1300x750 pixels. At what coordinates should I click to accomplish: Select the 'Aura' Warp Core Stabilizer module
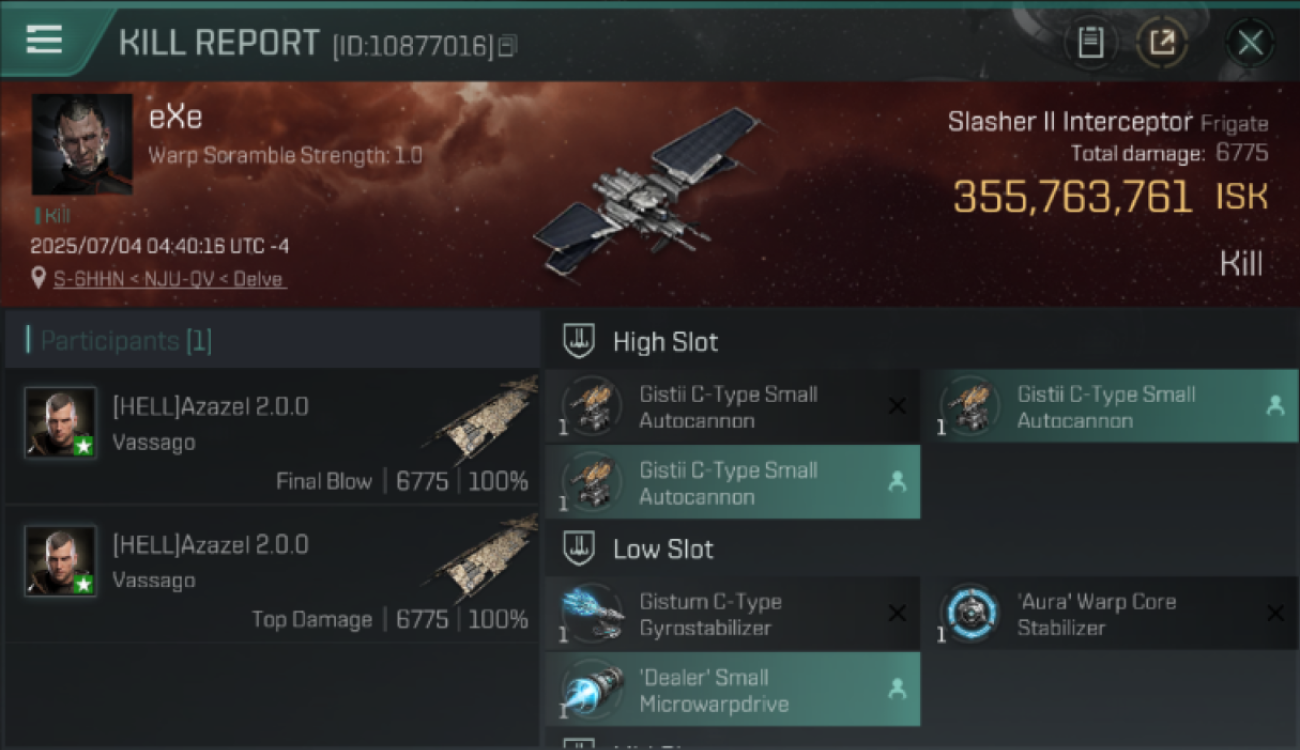pyautogui.click(x=1109, y=614)
